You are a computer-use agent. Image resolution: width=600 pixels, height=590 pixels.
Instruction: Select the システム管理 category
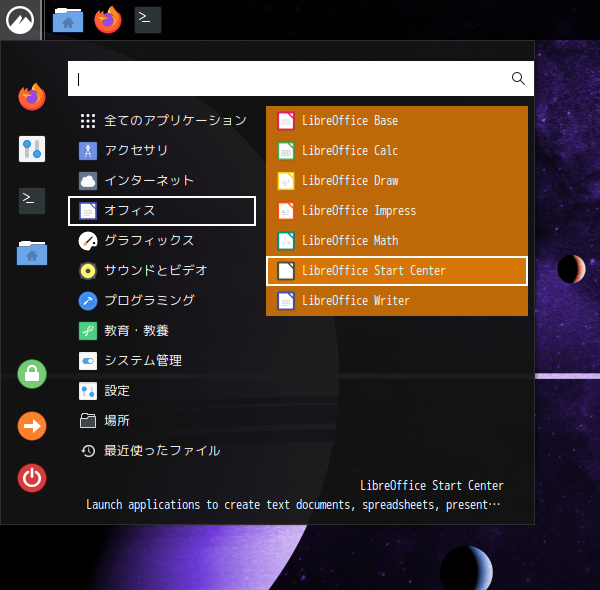tap(162, 361)
